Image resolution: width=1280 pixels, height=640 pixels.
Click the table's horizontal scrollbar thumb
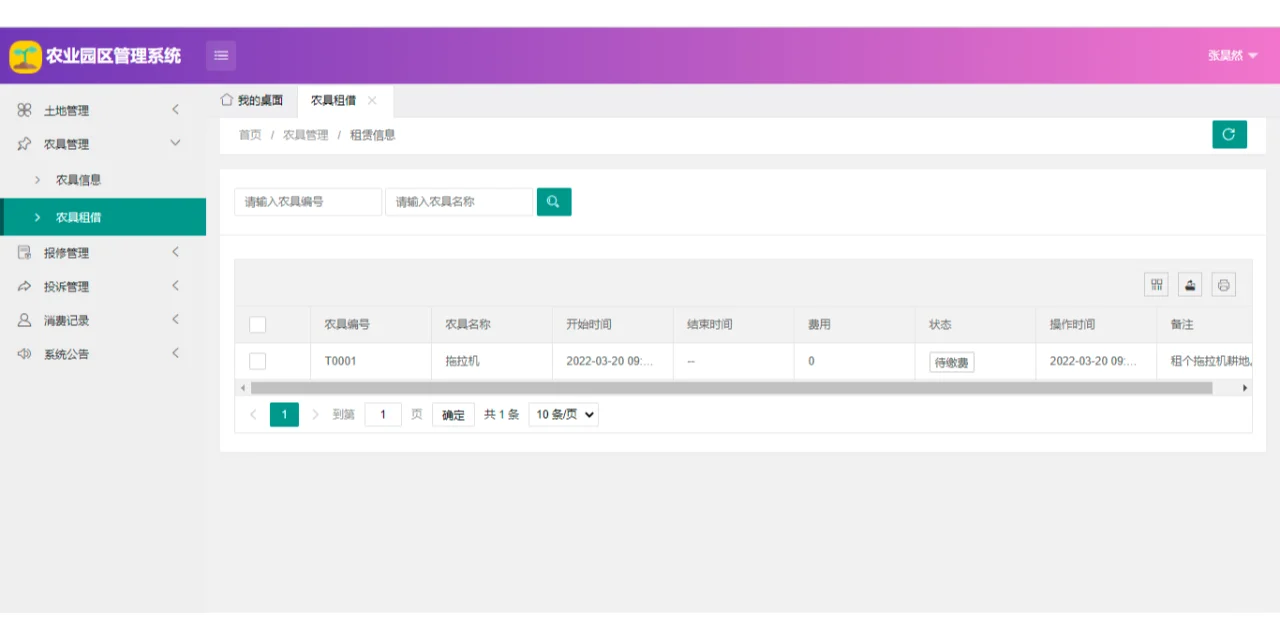[x=731, y=388]
